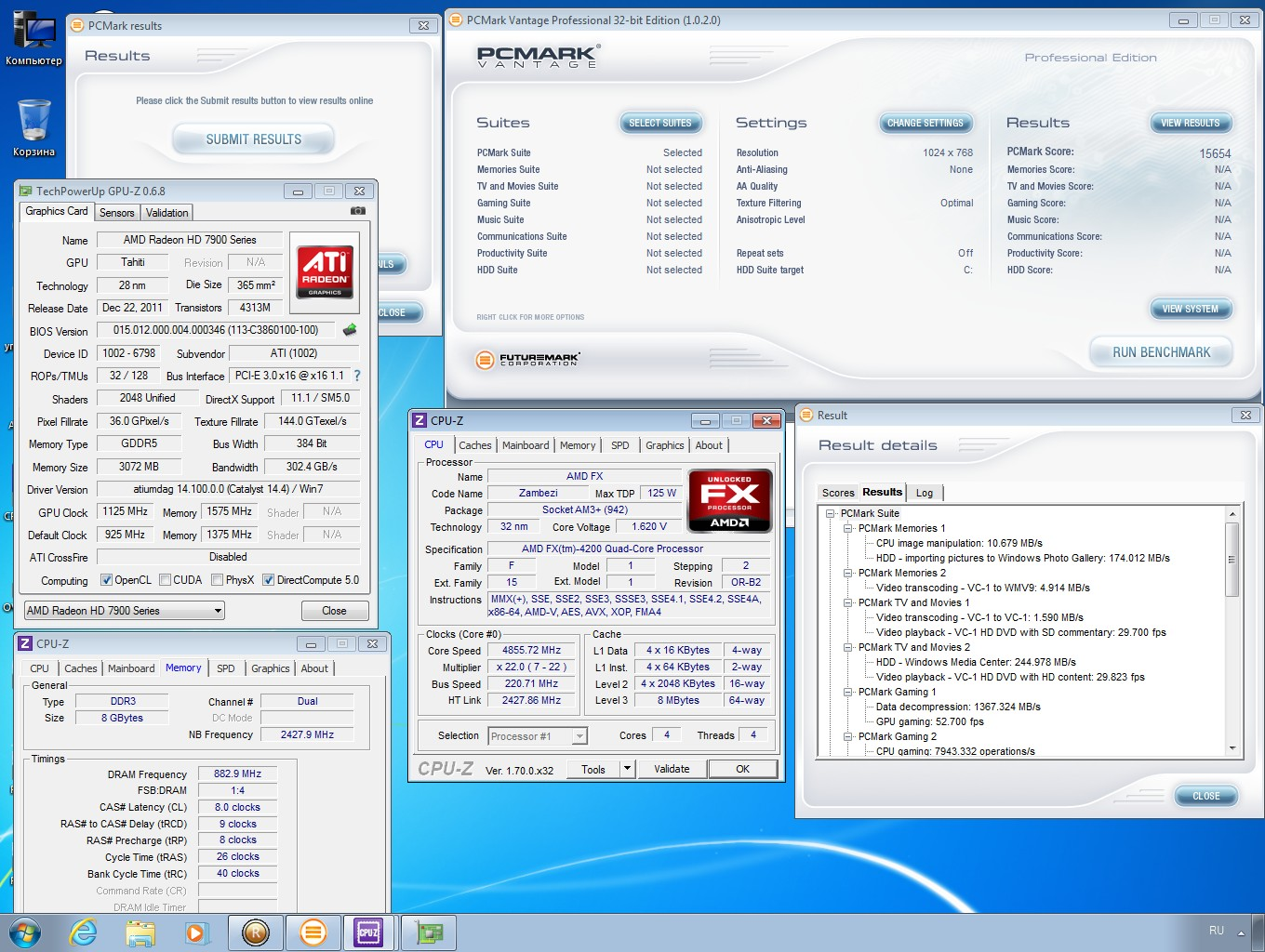Open Windows Media Player from taskbar

196,932
